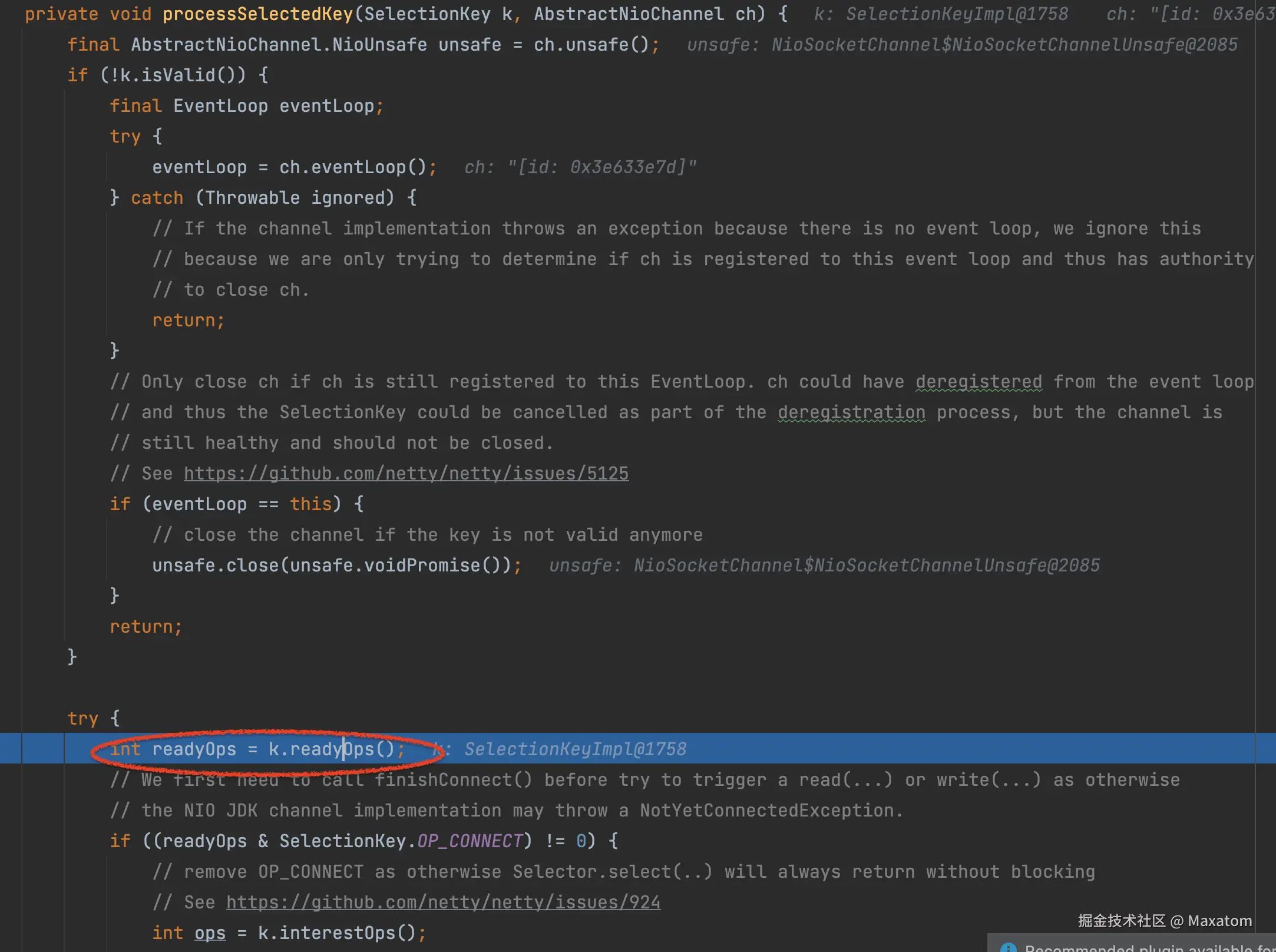Click the processSelectedKey method name
Viewport: 1276px width, 952px height.
(x=257, y=14)
